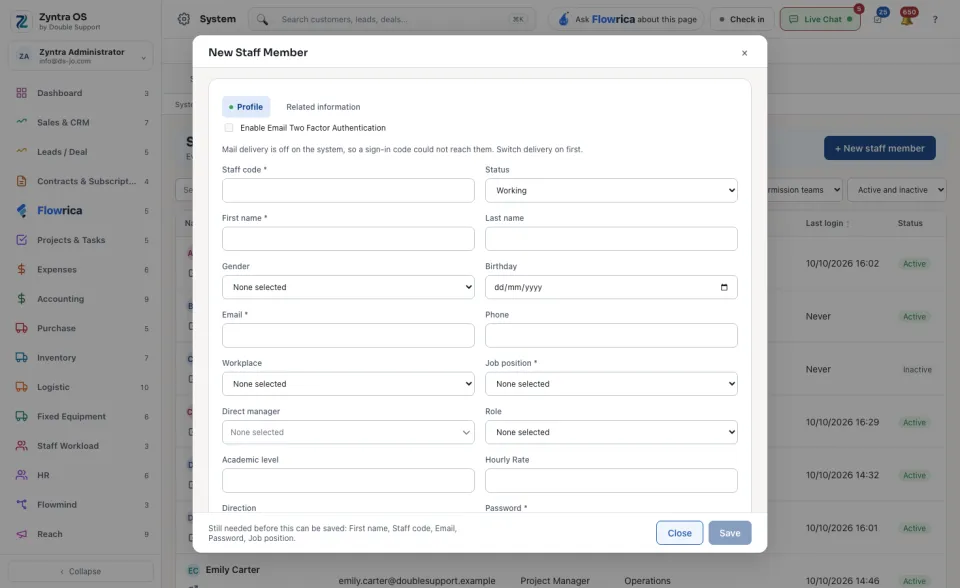Open the Direct manager dropdown
960x588 pixels.
(348, 432)
